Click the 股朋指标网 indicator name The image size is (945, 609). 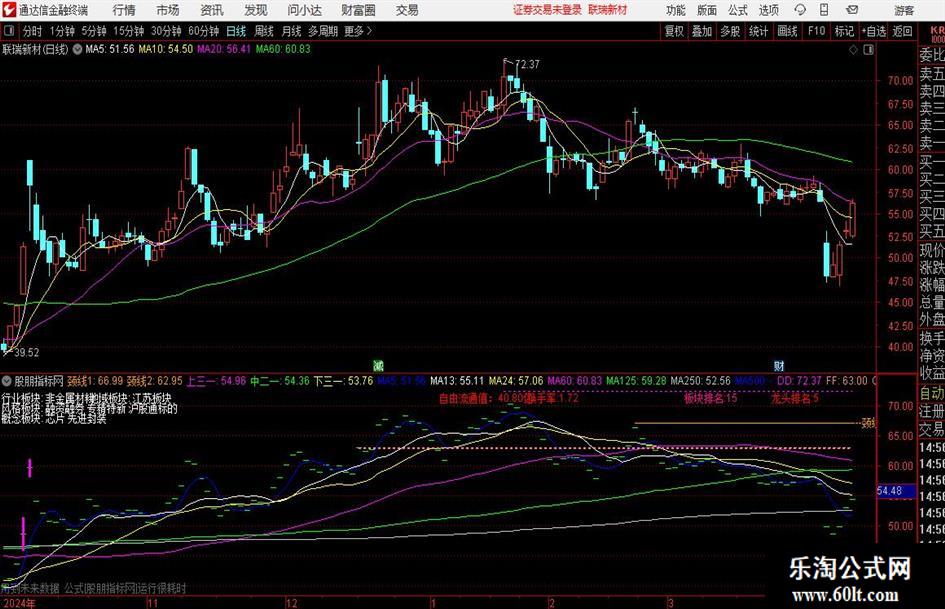tap(39, 381)
